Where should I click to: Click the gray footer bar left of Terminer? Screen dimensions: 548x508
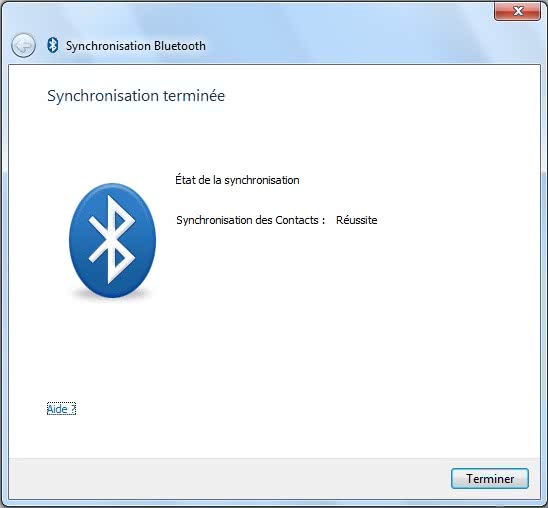(x=227, y=478)
